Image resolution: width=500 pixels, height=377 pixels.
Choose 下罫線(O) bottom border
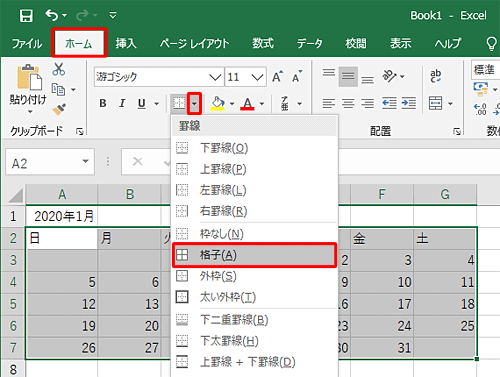click(x=254, y=148)
